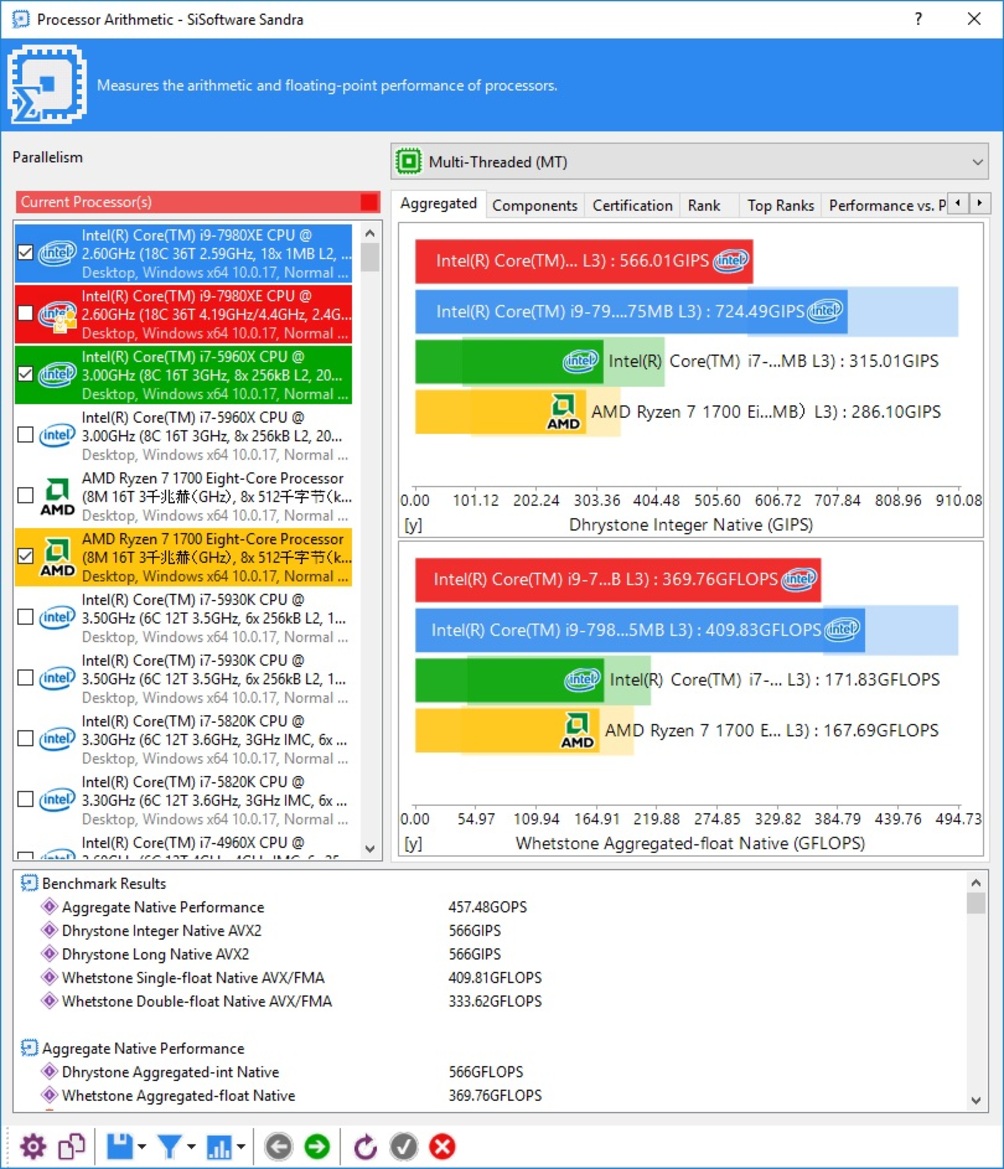
Task: Click the red 369.76GFLOPS result bar
Action: 618,579
